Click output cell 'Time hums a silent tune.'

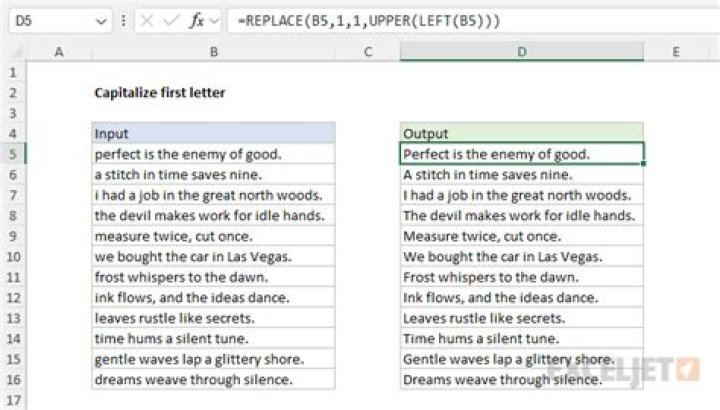click(x=522, y=338)
